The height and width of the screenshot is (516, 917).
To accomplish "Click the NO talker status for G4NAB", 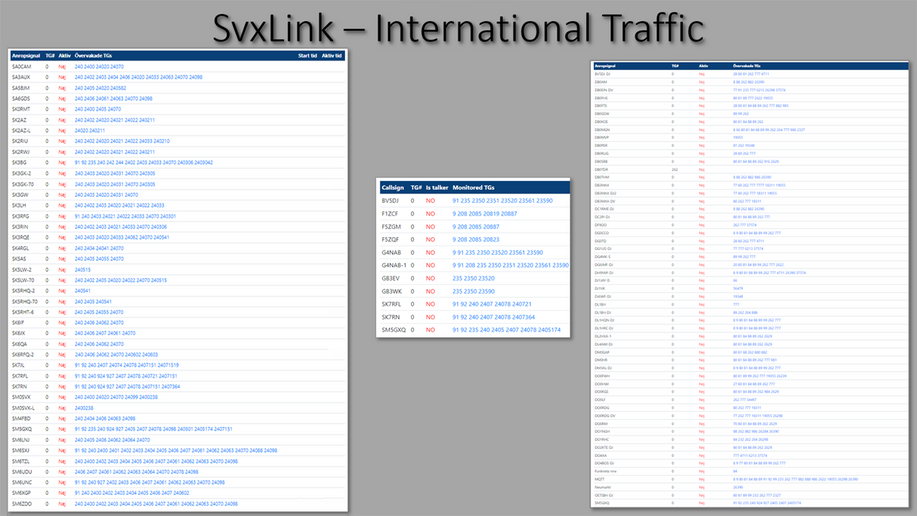I will [x=430, y=253].
